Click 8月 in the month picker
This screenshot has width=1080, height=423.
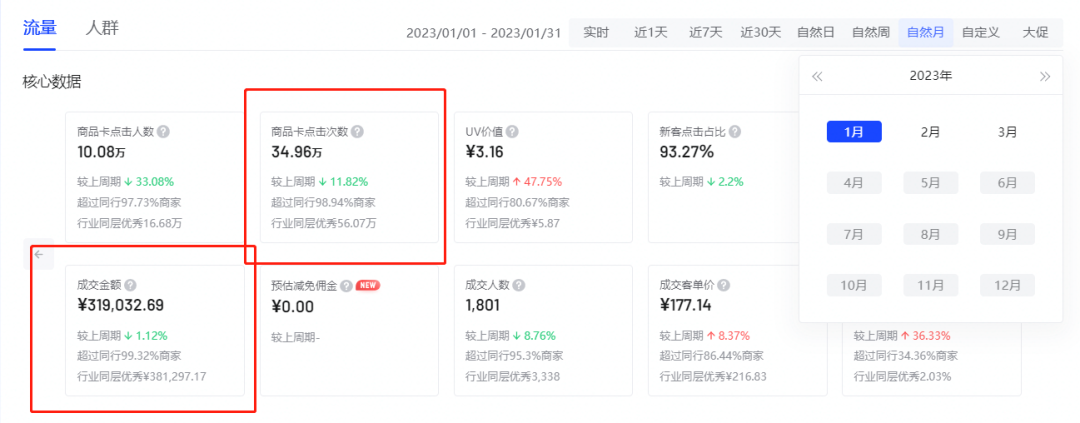point(931,234)
